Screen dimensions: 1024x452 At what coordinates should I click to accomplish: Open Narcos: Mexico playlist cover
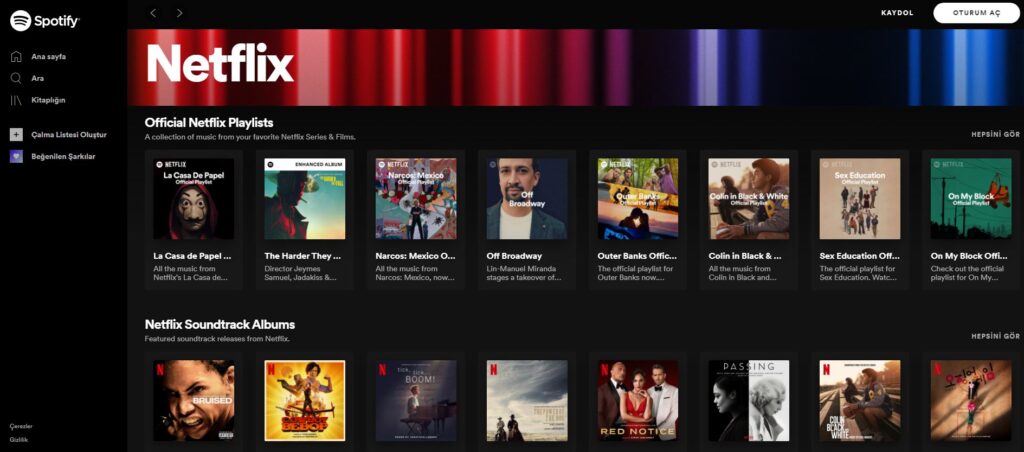pos(415,199)
